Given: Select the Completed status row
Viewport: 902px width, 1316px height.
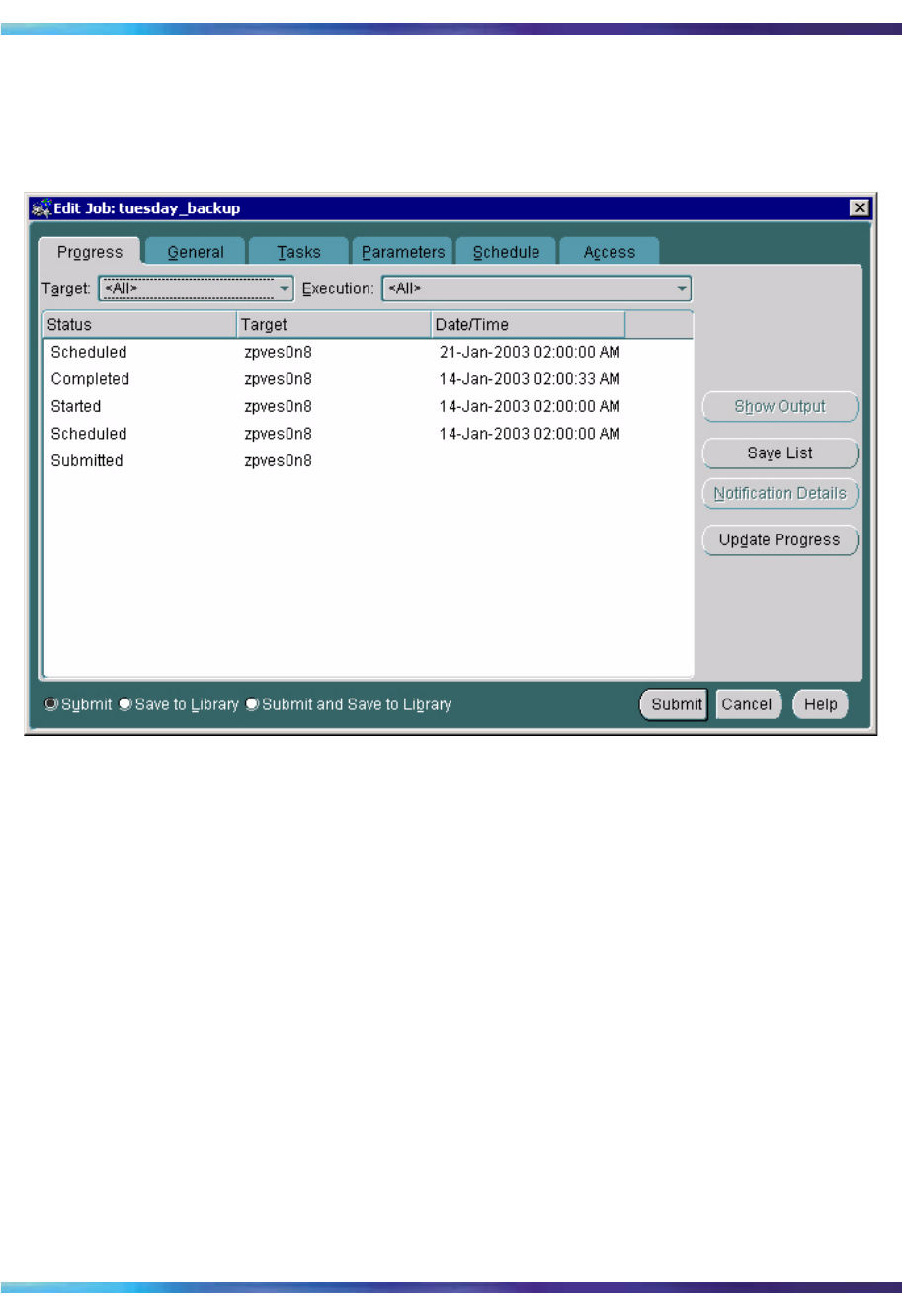Looking at the screenshot, I should [369, 379].
